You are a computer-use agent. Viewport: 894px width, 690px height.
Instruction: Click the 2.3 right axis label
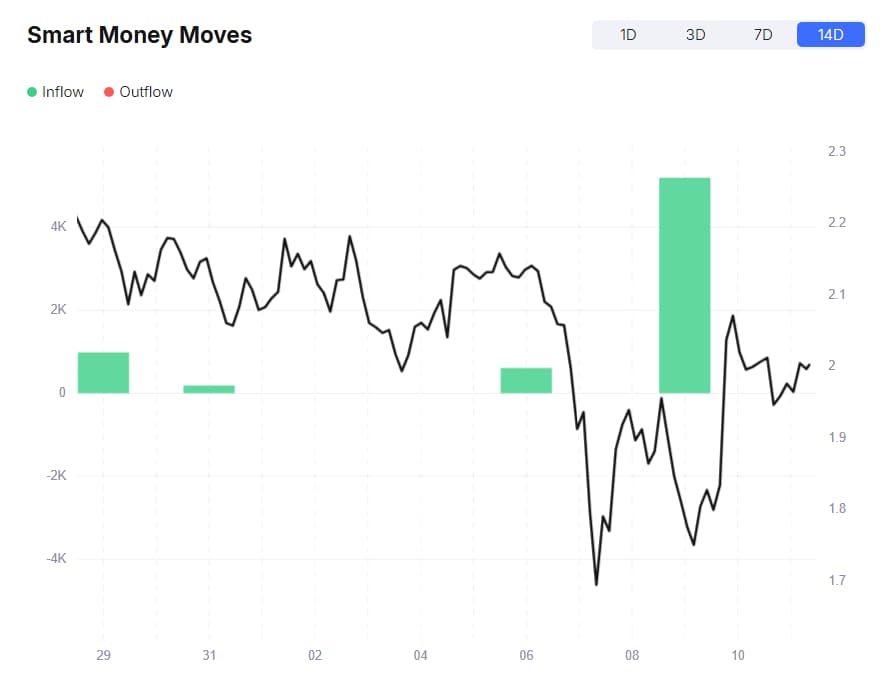837,151
